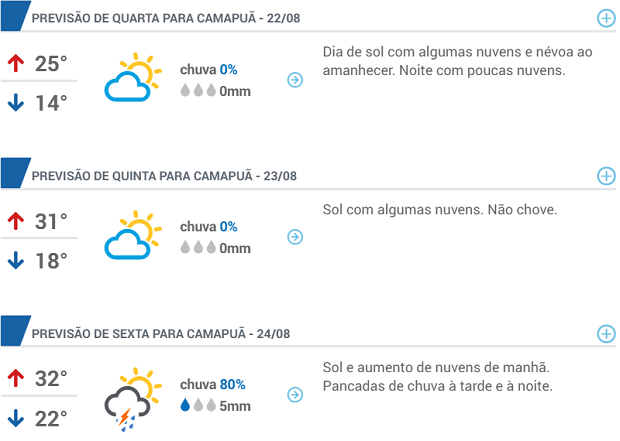Expand the Quarta 22/08 forecast plus icon
Viewport: 620px width, 441px height.
pos(605,18)
